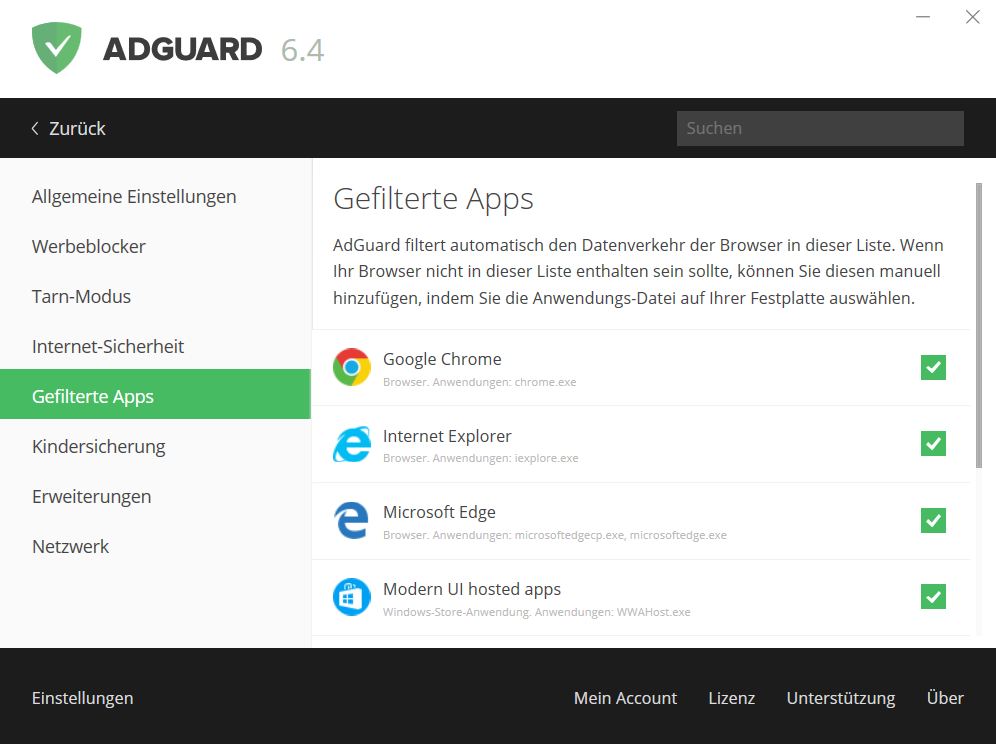Click the back chevron next to Zurück
This screenshot has height=744, width=996.
click(x=35, y=128)
